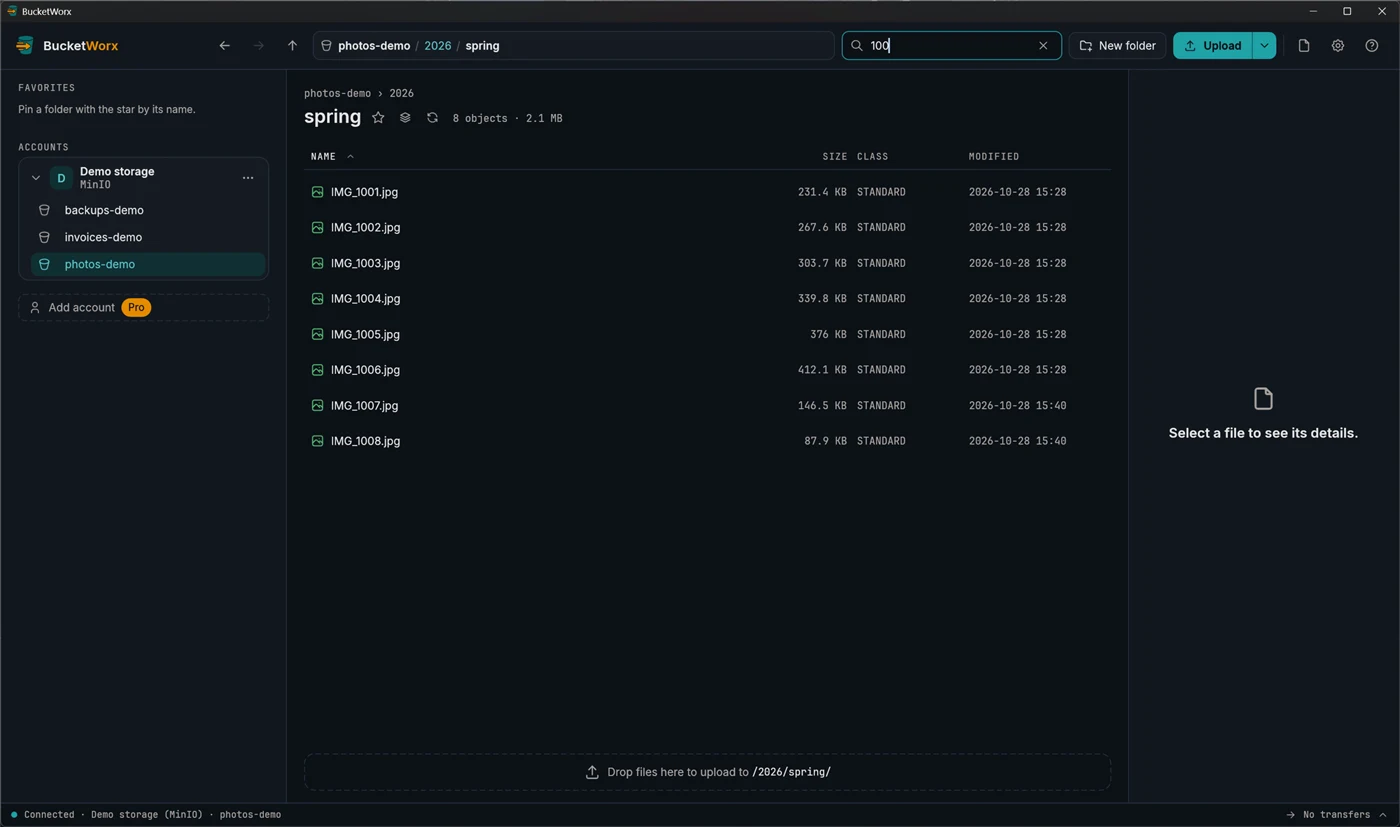The image size is (1400, 827).
Task: Sort the list by Size column
Action: (834, 157)
